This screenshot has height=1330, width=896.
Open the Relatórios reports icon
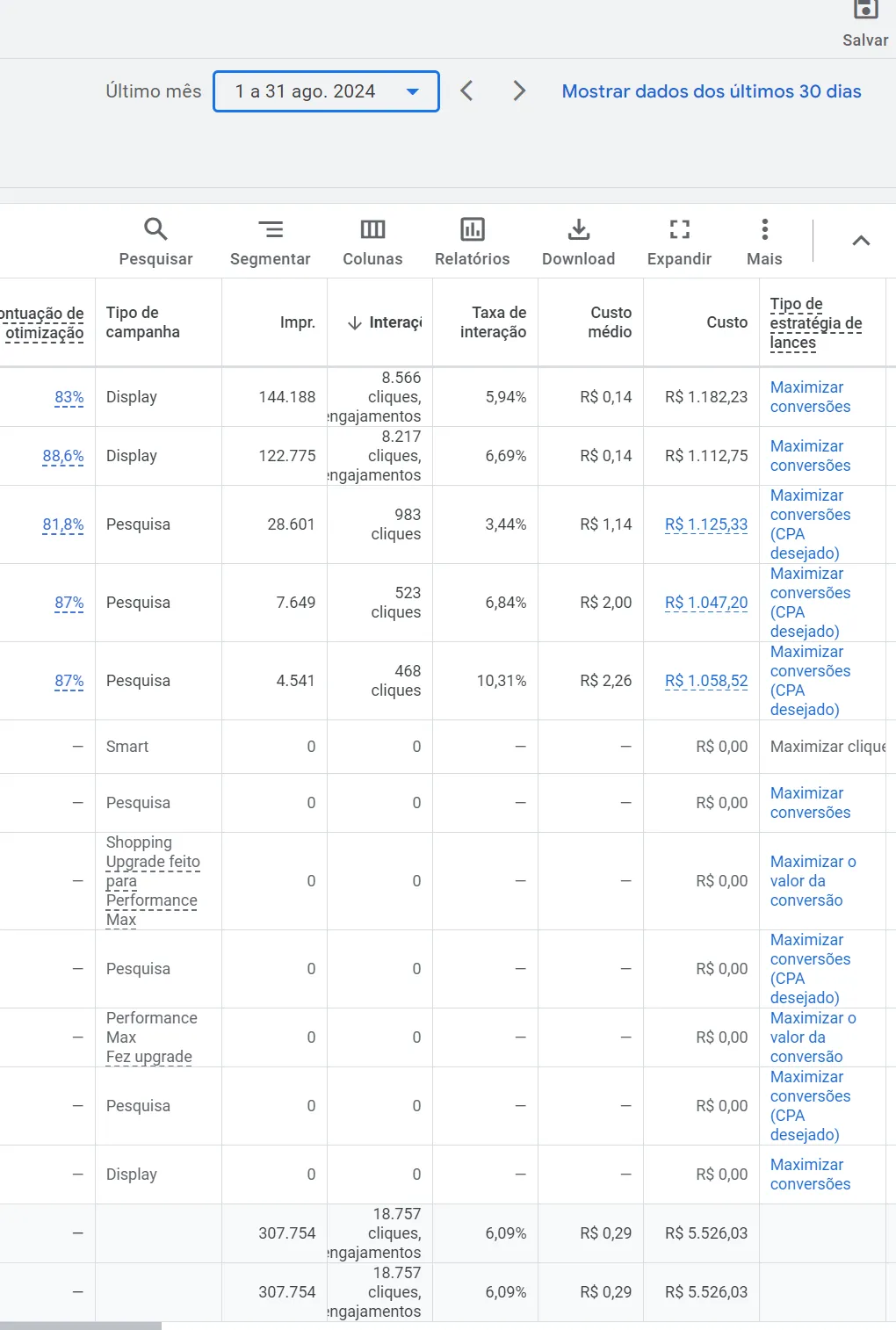click(x=472, y=230)
